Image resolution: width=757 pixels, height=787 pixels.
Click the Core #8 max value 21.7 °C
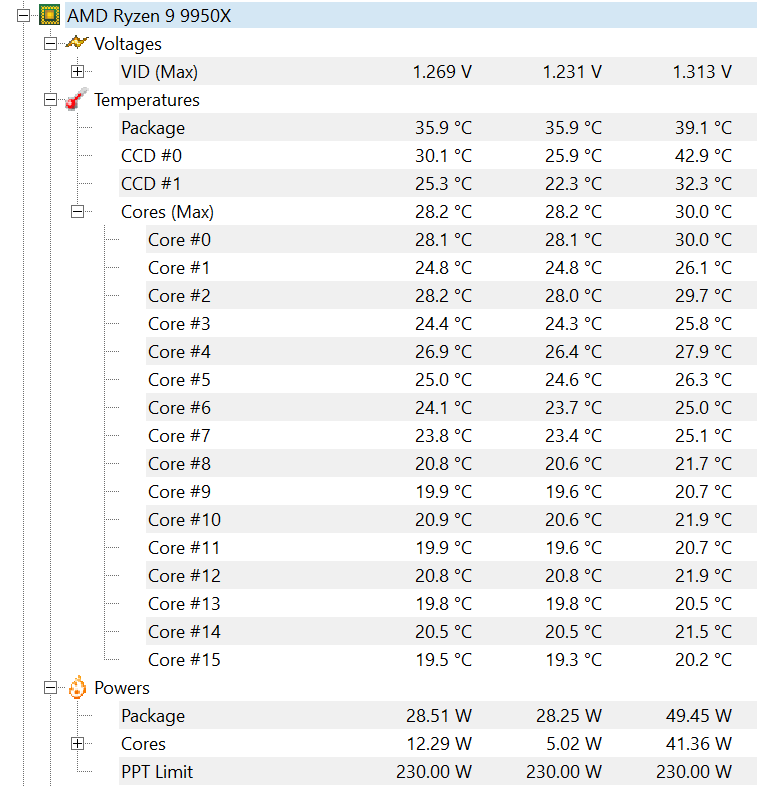[x=703, y=464]
